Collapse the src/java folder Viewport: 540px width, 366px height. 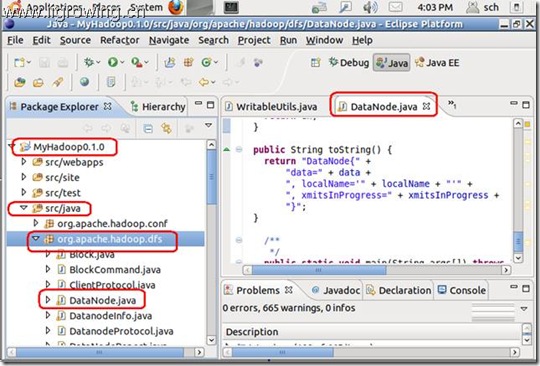click(23, 208)
